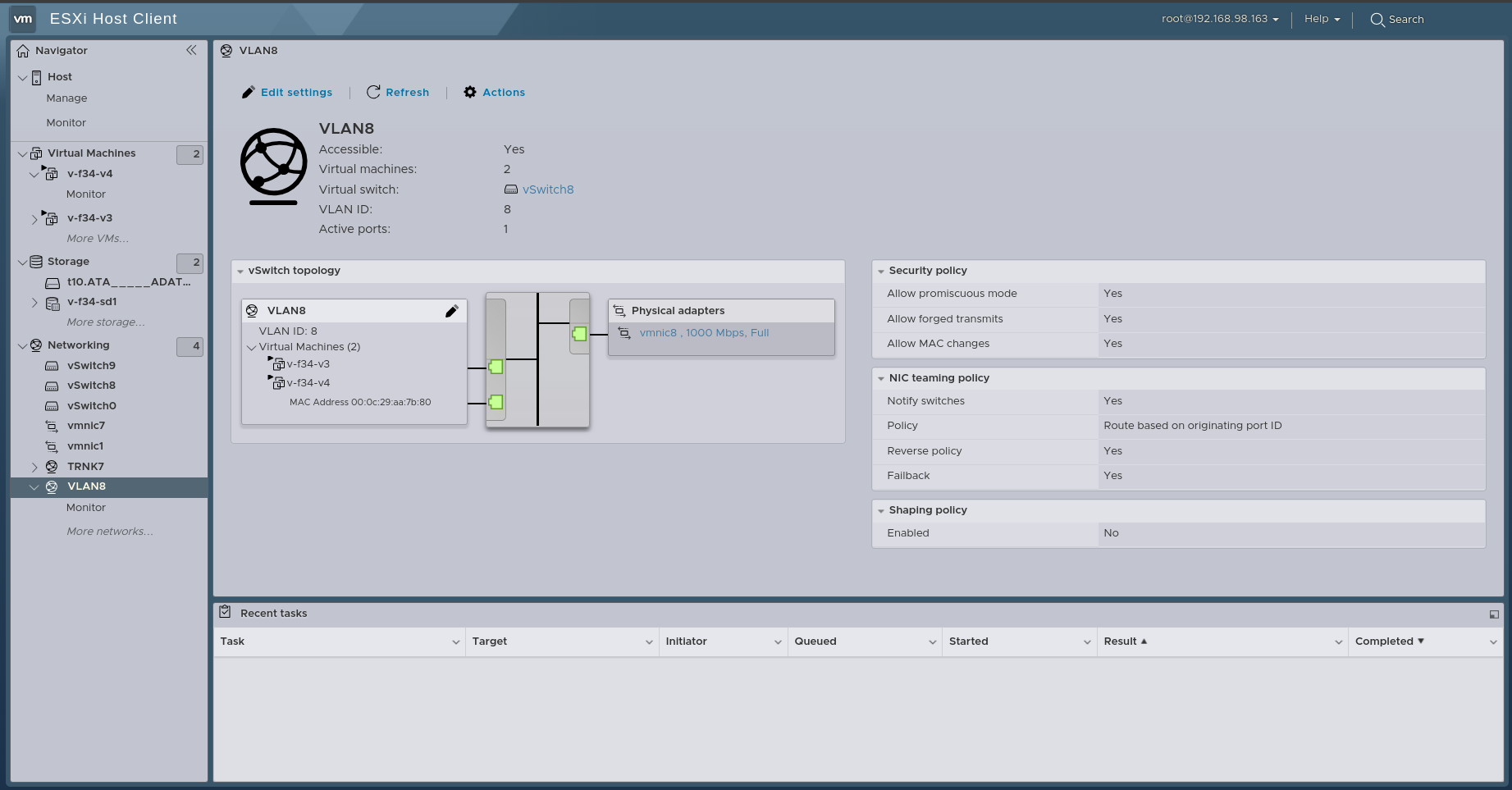Click the vmnic7 adapter icon in Navigator
This screenshot has height=790, width=1512.
point(52,426)
